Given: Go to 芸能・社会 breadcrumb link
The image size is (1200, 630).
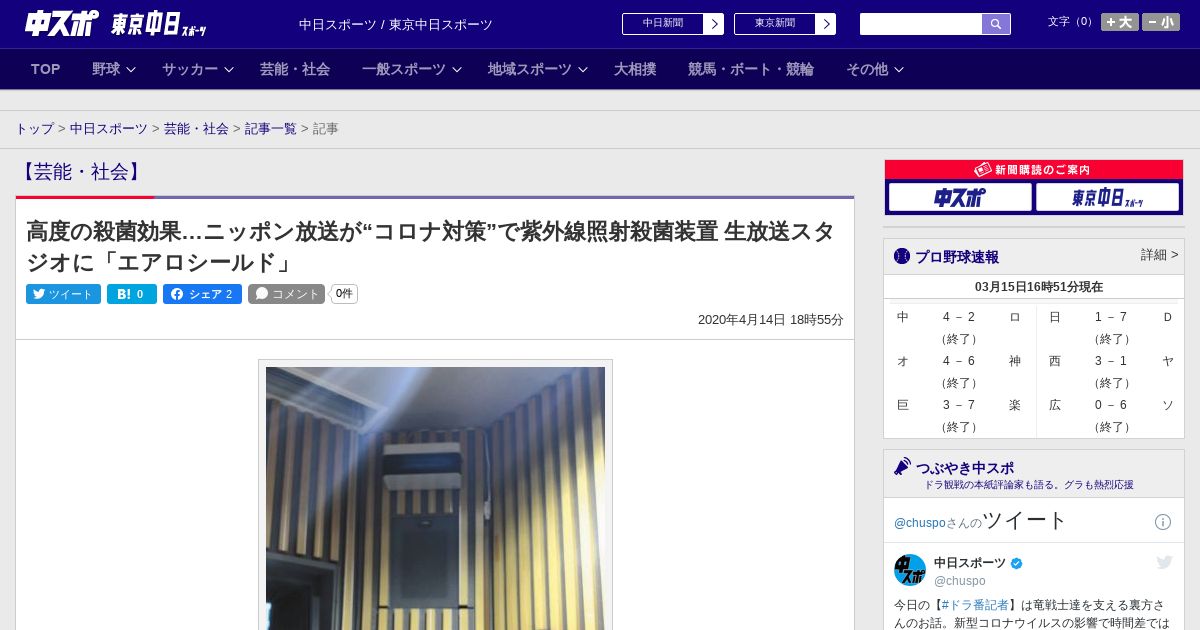Looking at the screenshot, I should [x=196, y=129].
